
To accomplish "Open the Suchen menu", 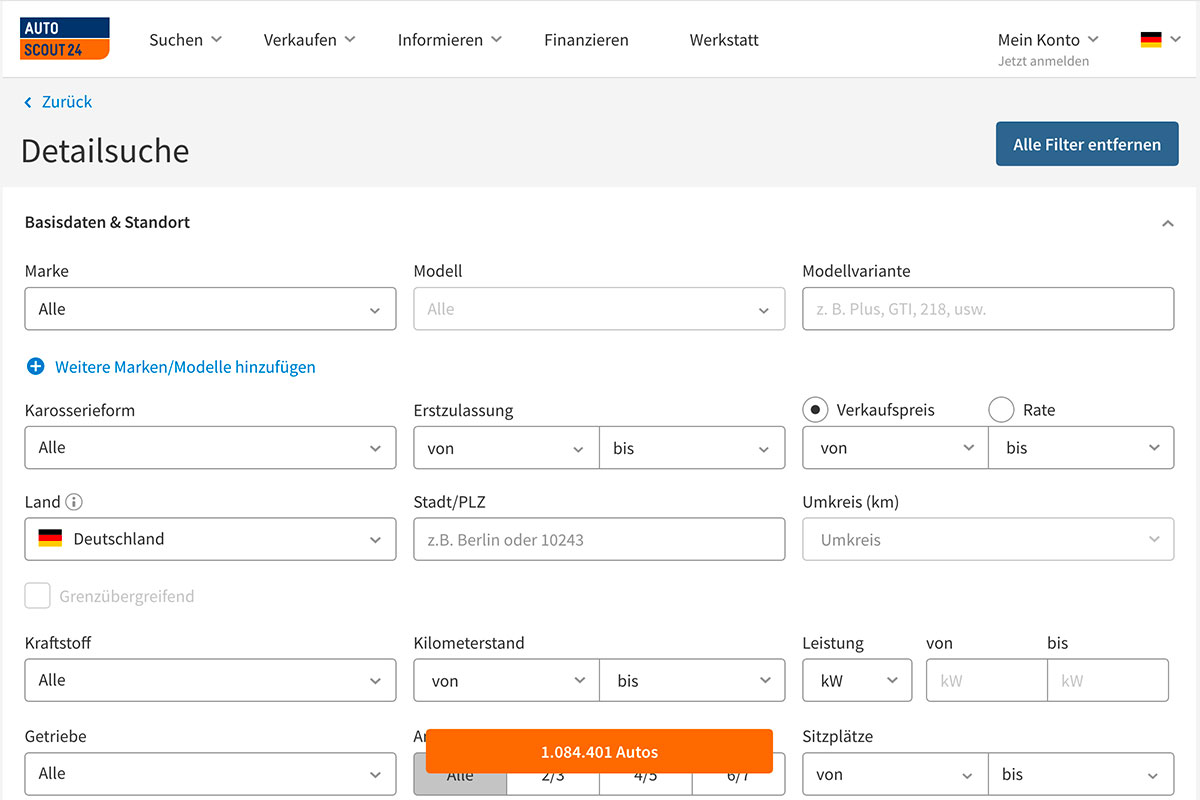I will tap(185, 40).
